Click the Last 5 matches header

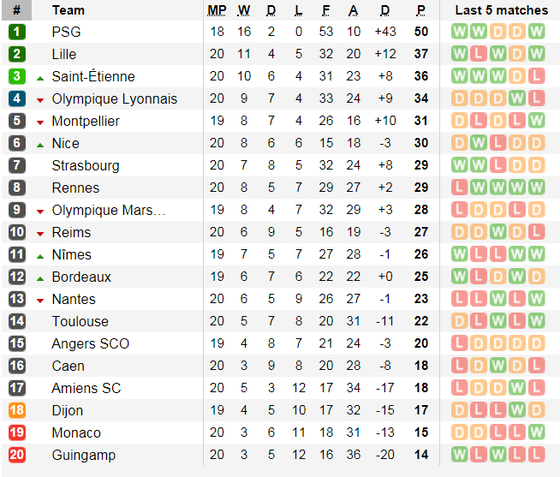(x=501, y=10)
